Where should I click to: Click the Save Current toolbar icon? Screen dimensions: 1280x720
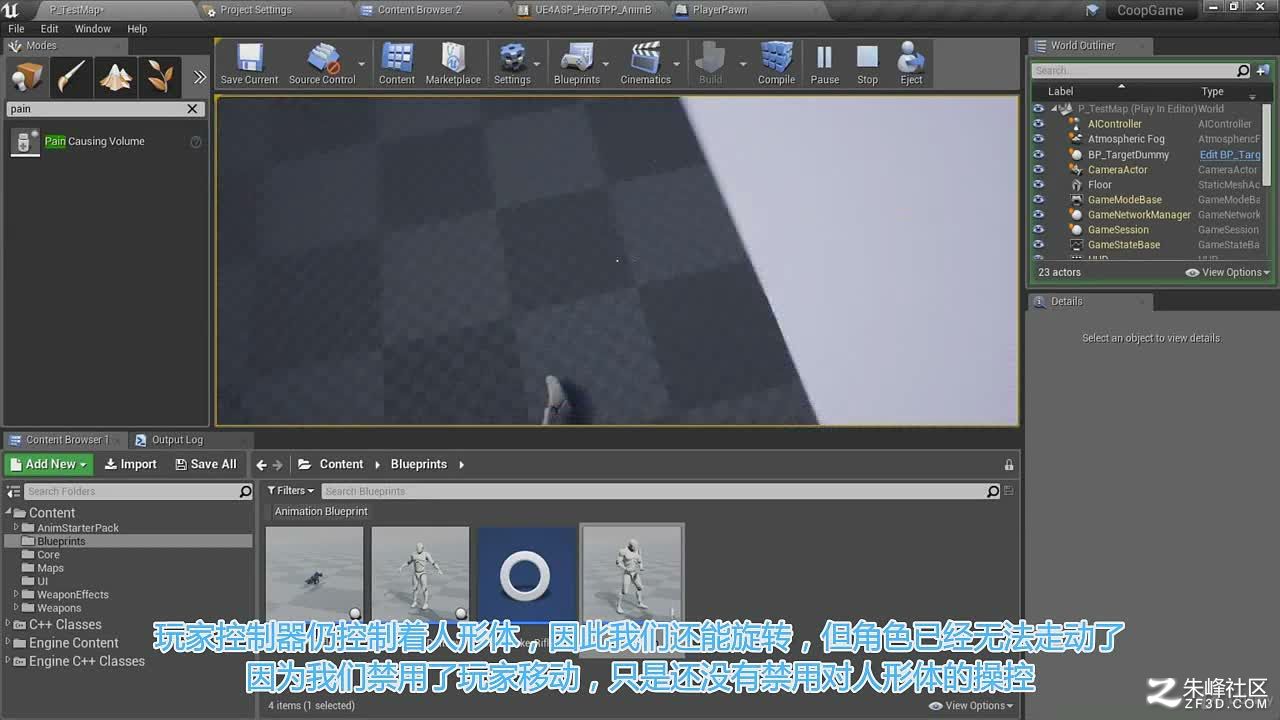tap(249, 63)
